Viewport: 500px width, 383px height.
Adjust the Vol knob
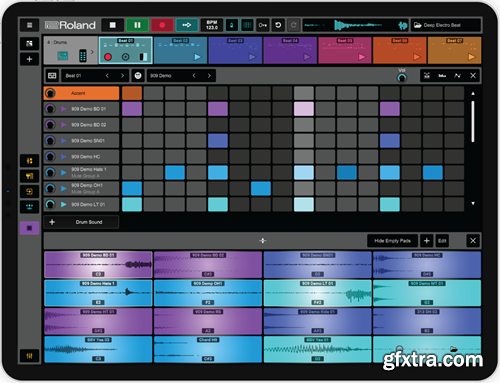pyautogui.click(x=402, y=78)
